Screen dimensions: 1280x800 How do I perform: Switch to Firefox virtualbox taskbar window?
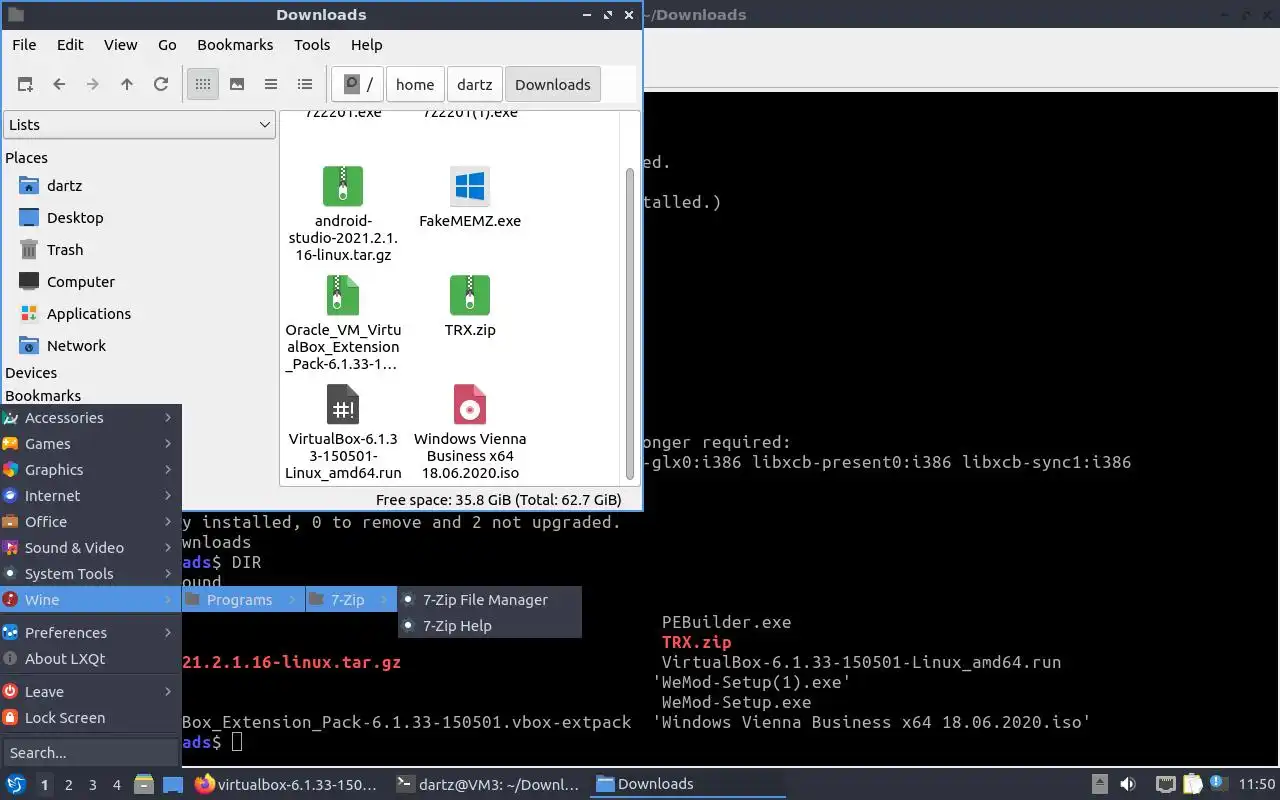coord(287,785)
